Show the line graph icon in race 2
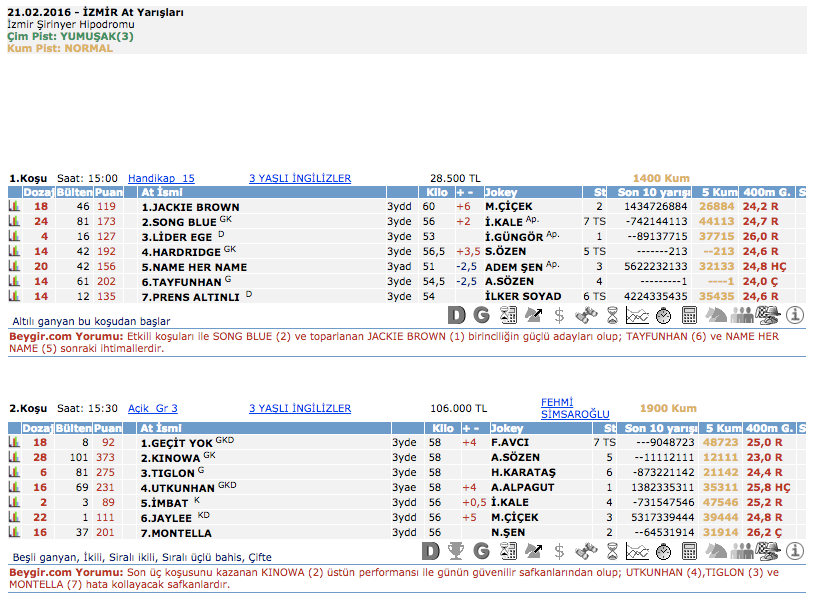 [637, 551]
